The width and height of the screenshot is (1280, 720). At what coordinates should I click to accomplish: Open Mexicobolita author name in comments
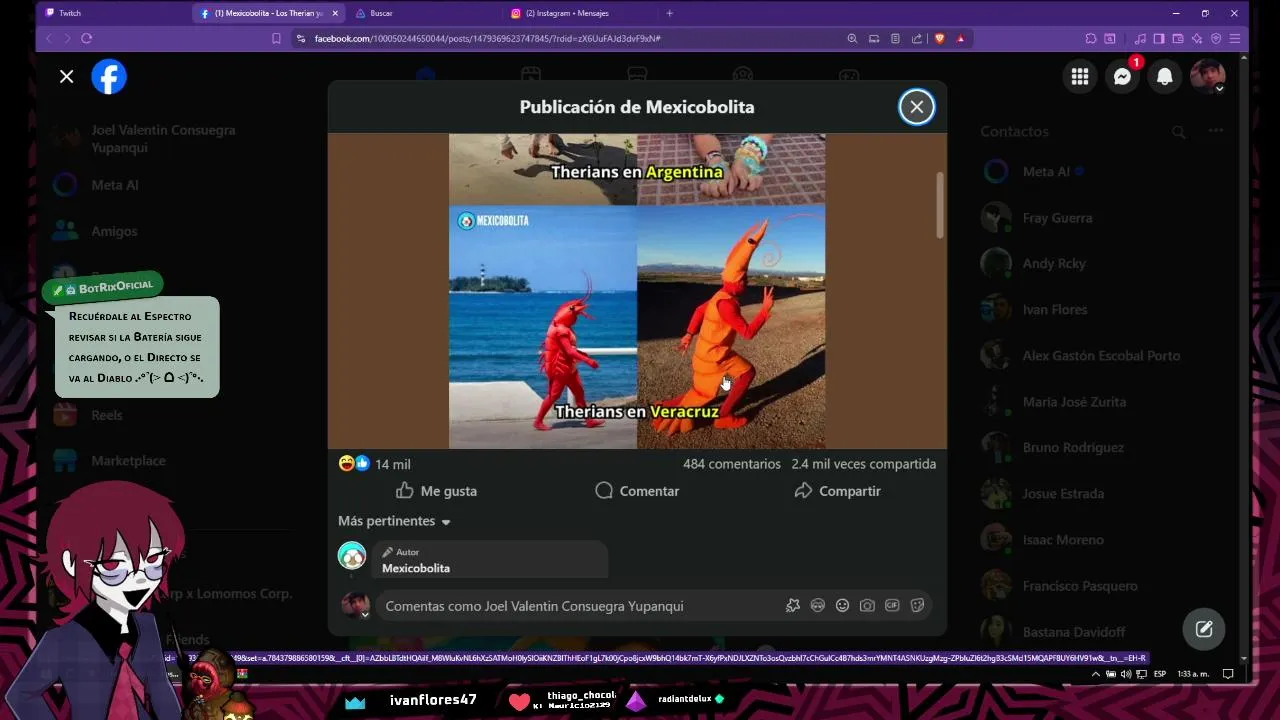(x=416, y=568)
